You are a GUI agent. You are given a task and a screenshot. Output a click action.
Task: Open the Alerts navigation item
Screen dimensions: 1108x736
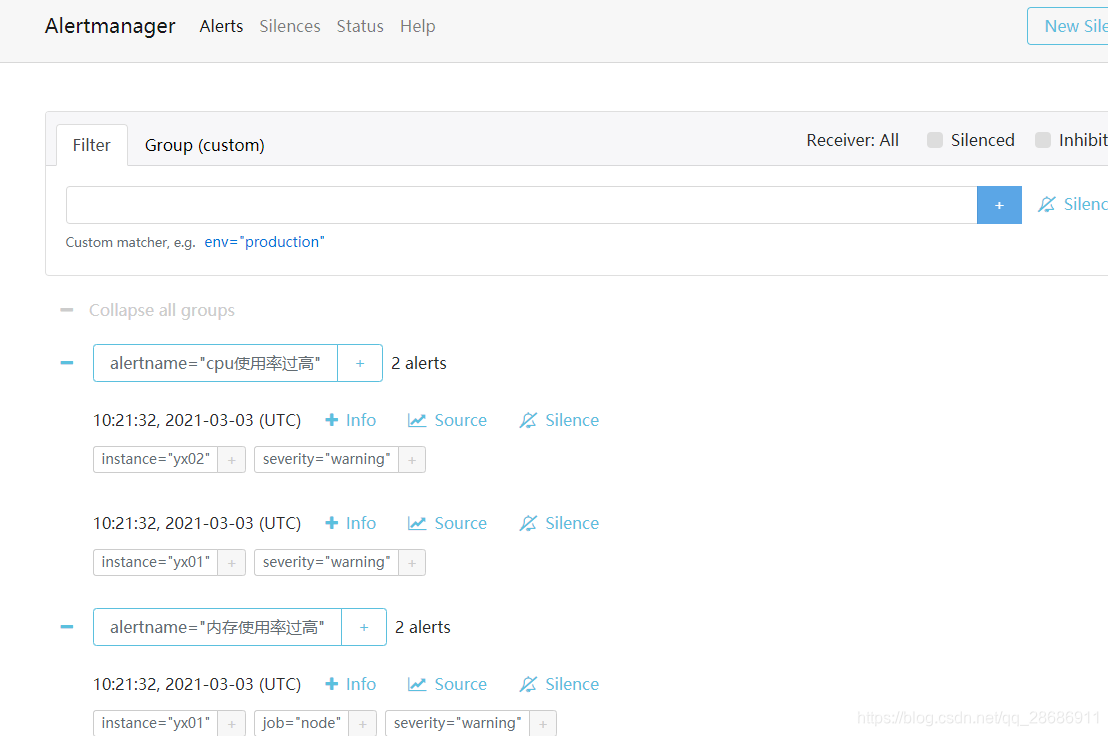221,26
